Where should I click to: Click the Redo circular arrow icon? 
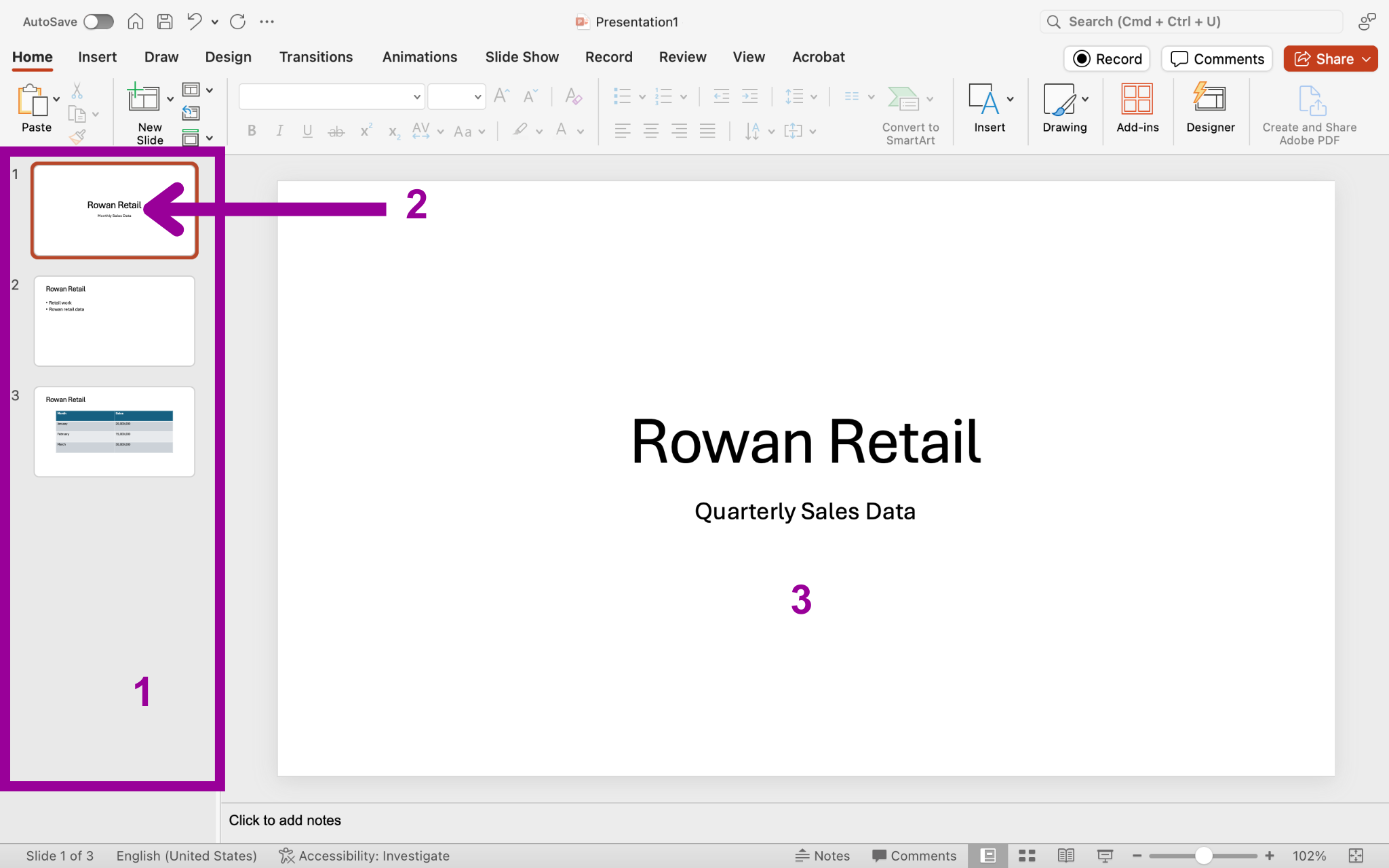coord(238,22)
